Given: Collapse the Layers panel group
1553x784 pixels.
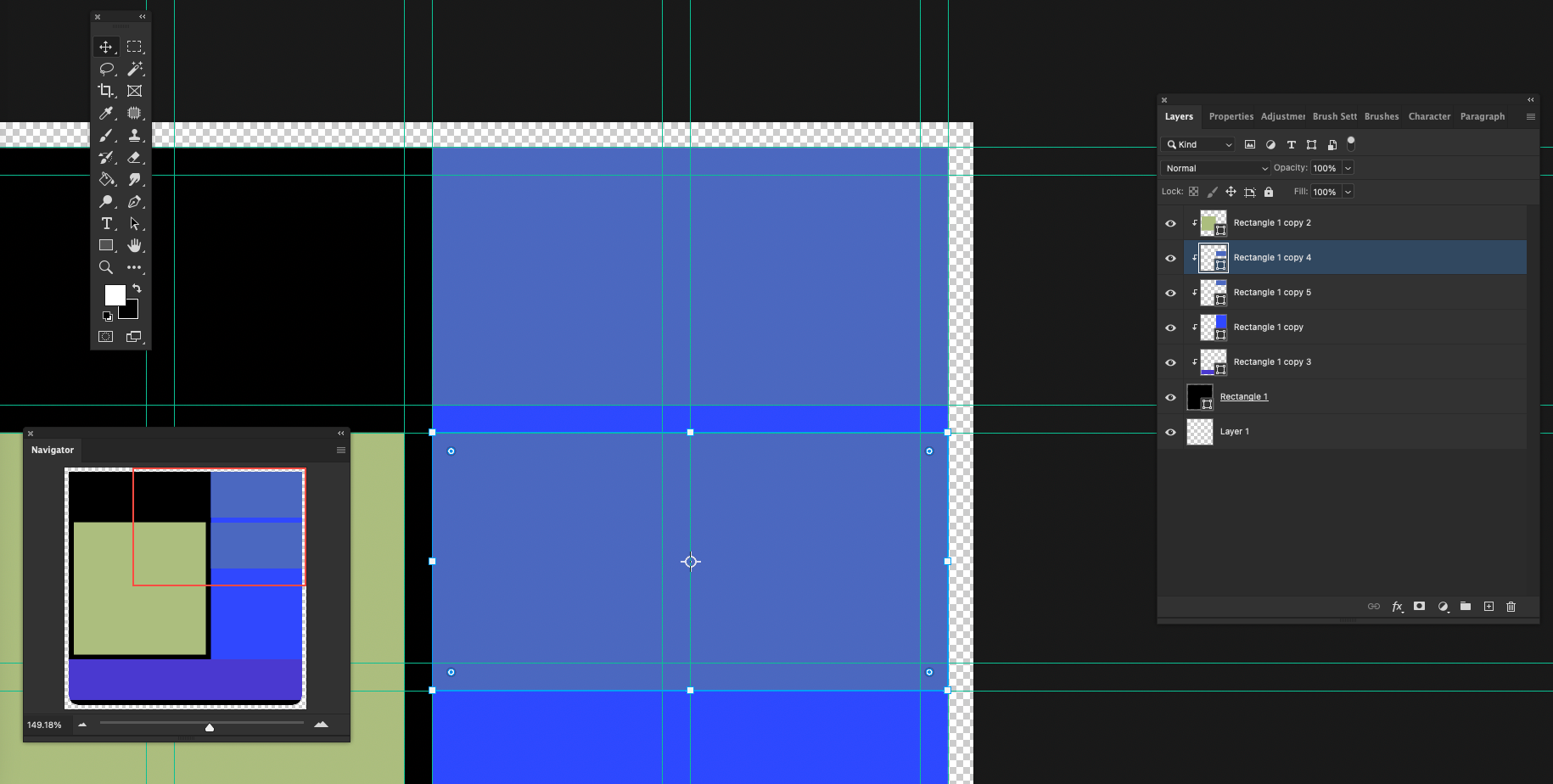Looking at the screenshot, I should coord(1531,99).
